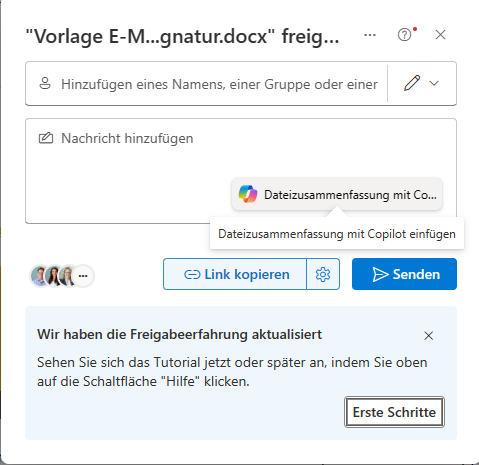479x465 pixels.
Task: Open the edit permission pencil dropdown
Action: pyautogui.click(x=422, y=83)
